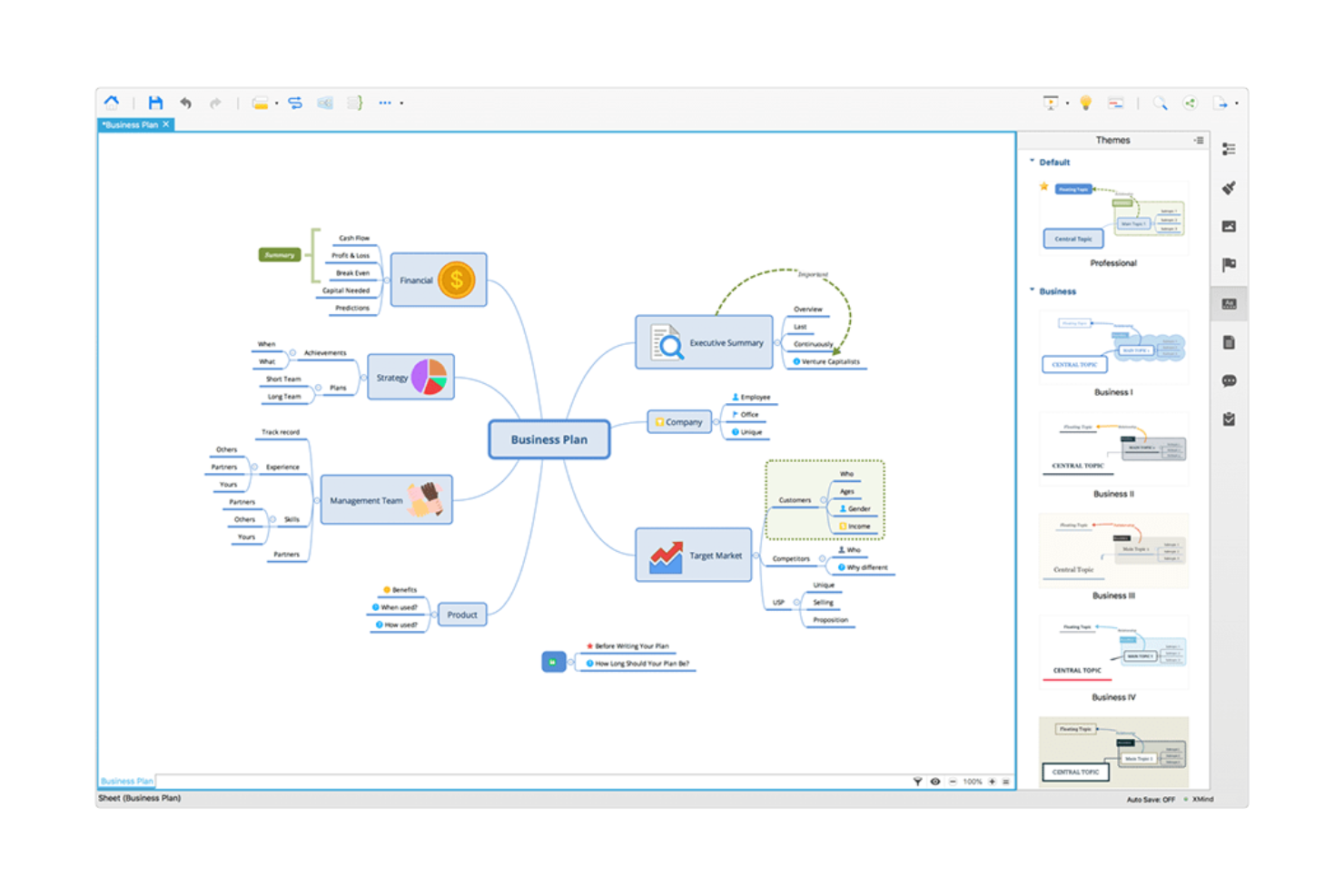Collapse the Company branch circle

click(716, 422)
